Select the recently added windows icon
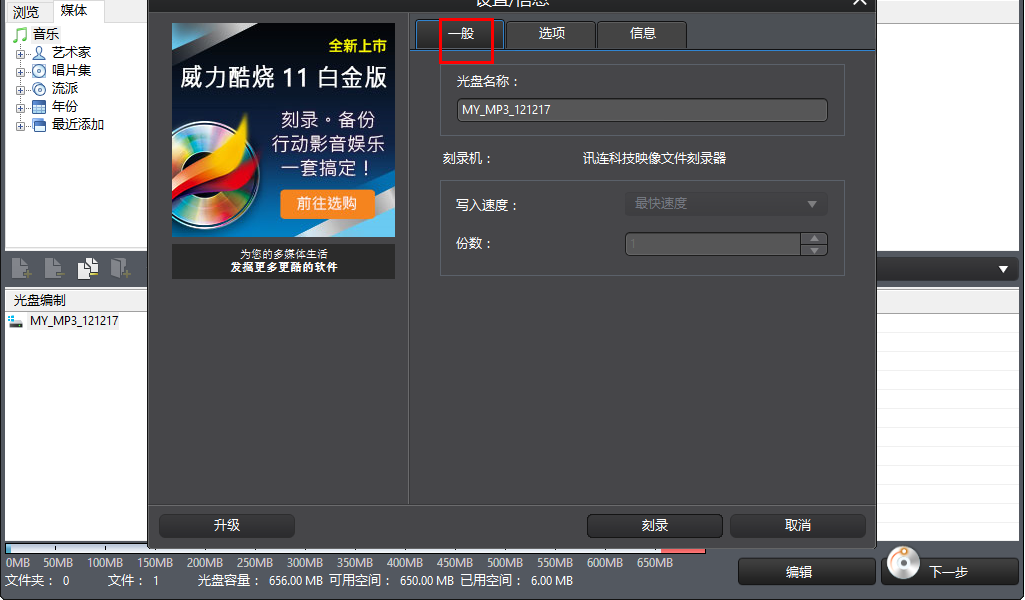 click(x=39, y=125)
